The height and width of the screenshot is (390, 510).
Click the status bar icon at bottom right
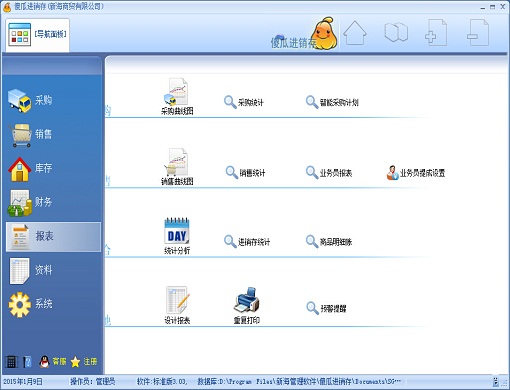(x=496, y=381)
